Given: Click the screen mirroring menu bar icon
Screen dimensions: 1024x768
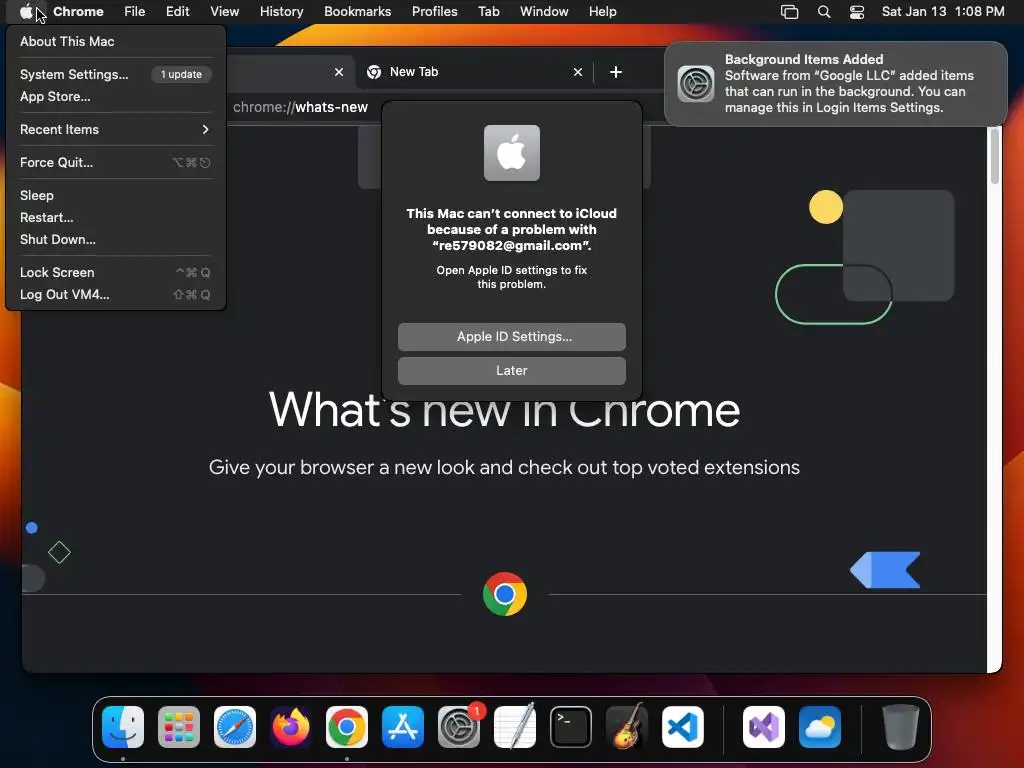Looking at the screenshot, I should coord(790,12).
